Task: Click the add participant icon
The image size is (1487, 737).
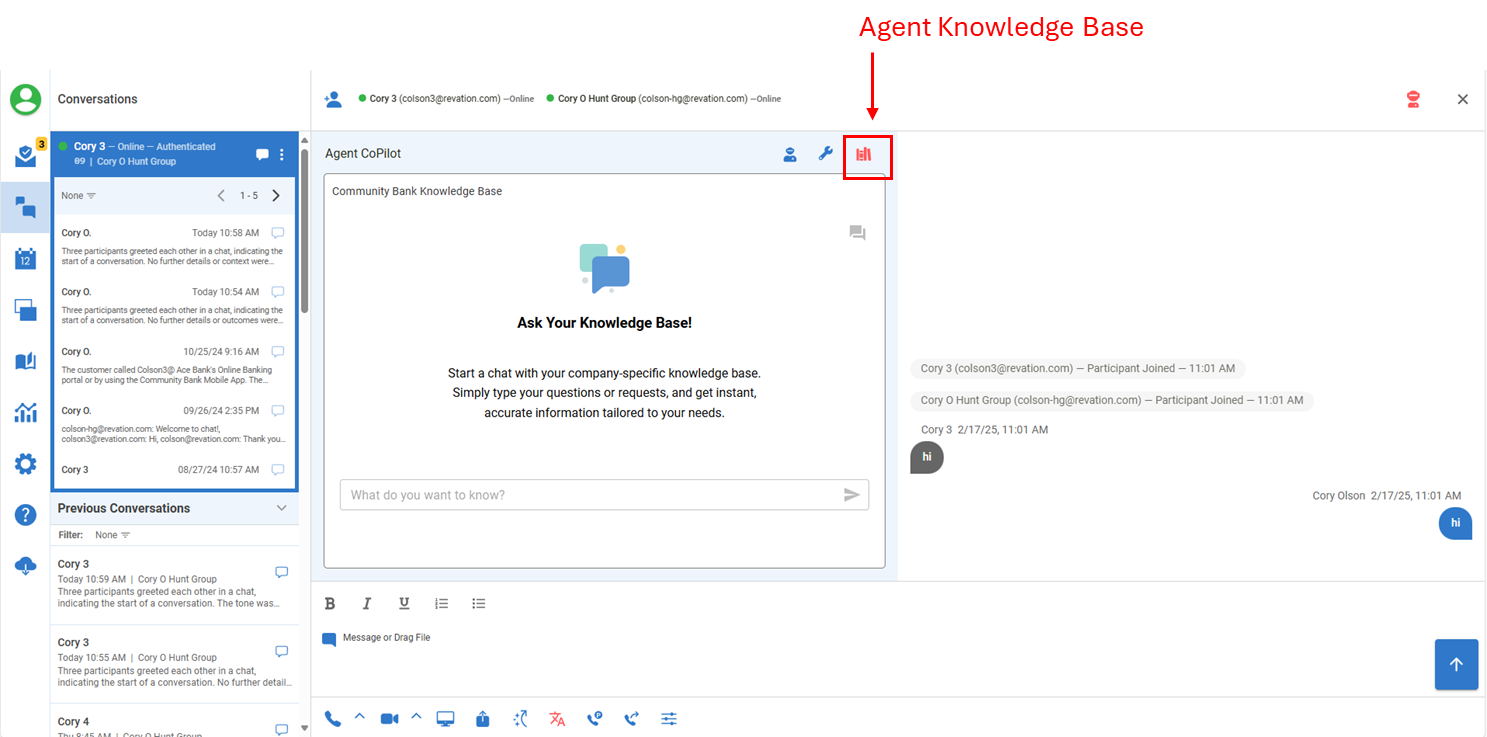Action: [x=333, y=99]
